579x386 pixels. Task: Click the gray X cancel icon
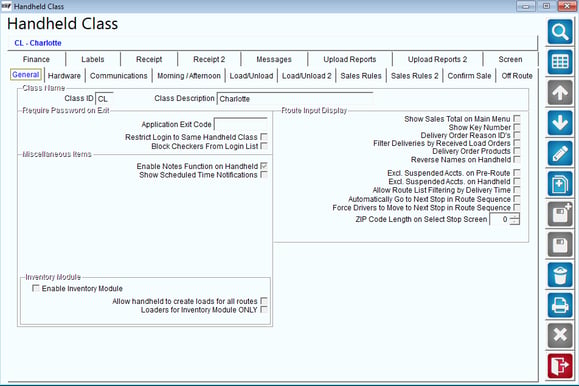pos(560,335)
